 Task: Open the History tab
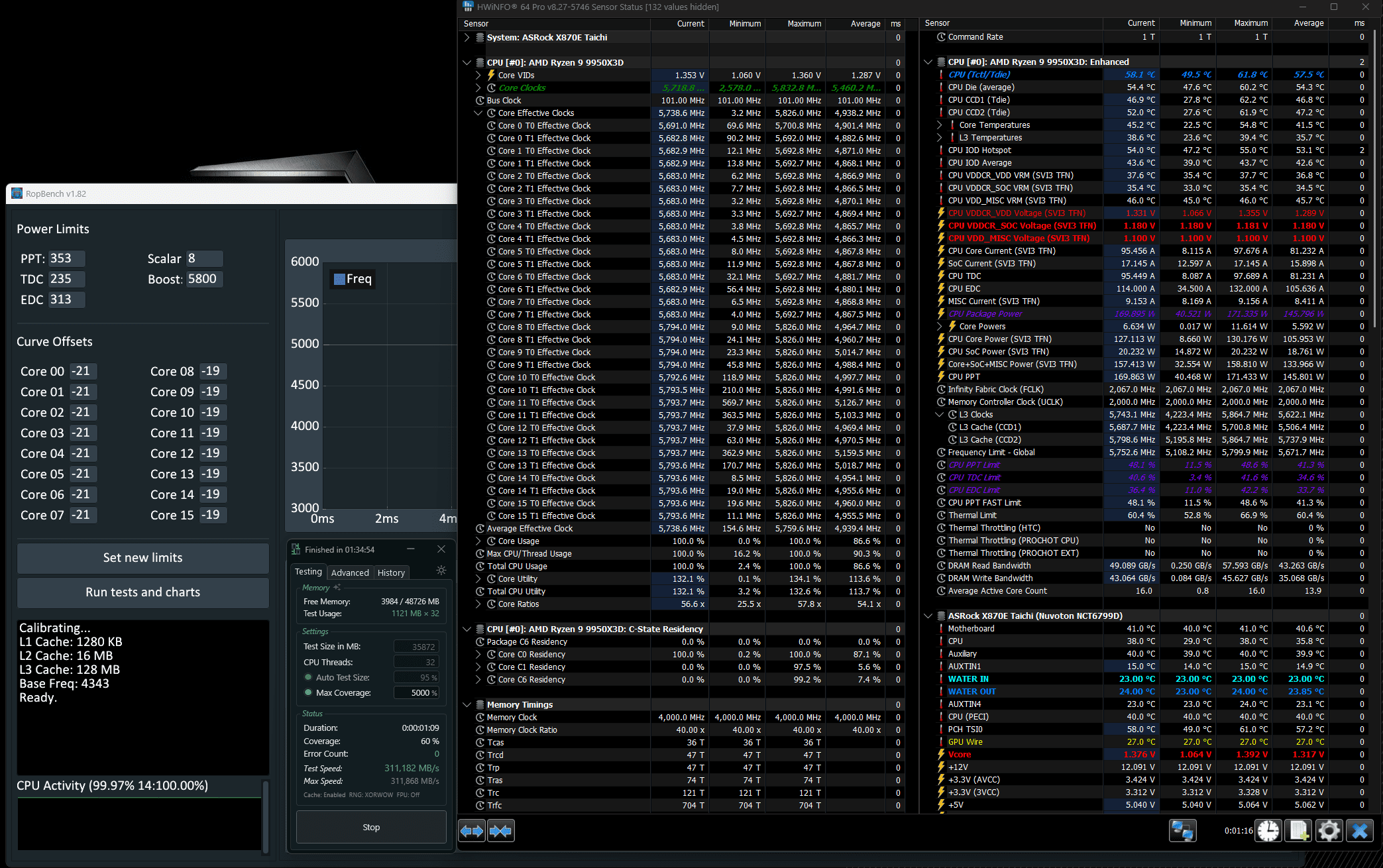coord(391,572)
